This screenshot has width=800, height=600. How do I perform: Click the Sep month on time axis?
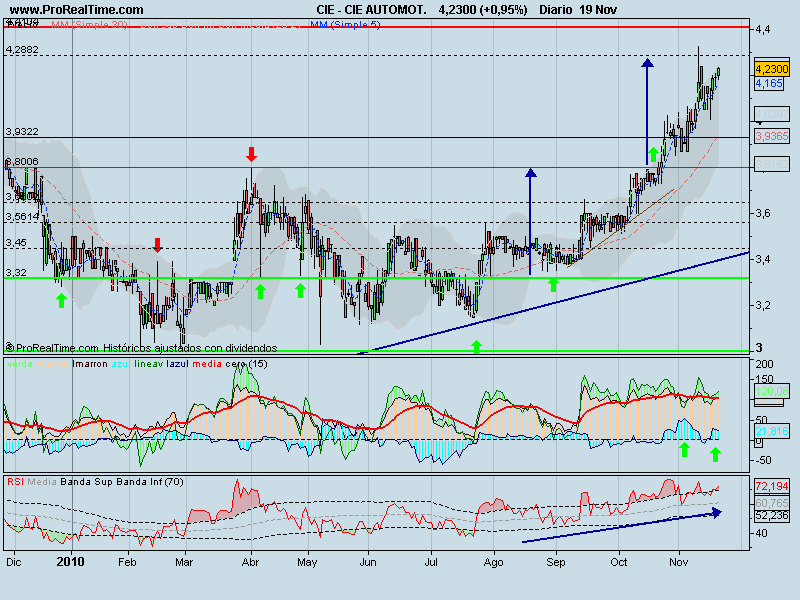pyautogui.click(x=556, y=562)
